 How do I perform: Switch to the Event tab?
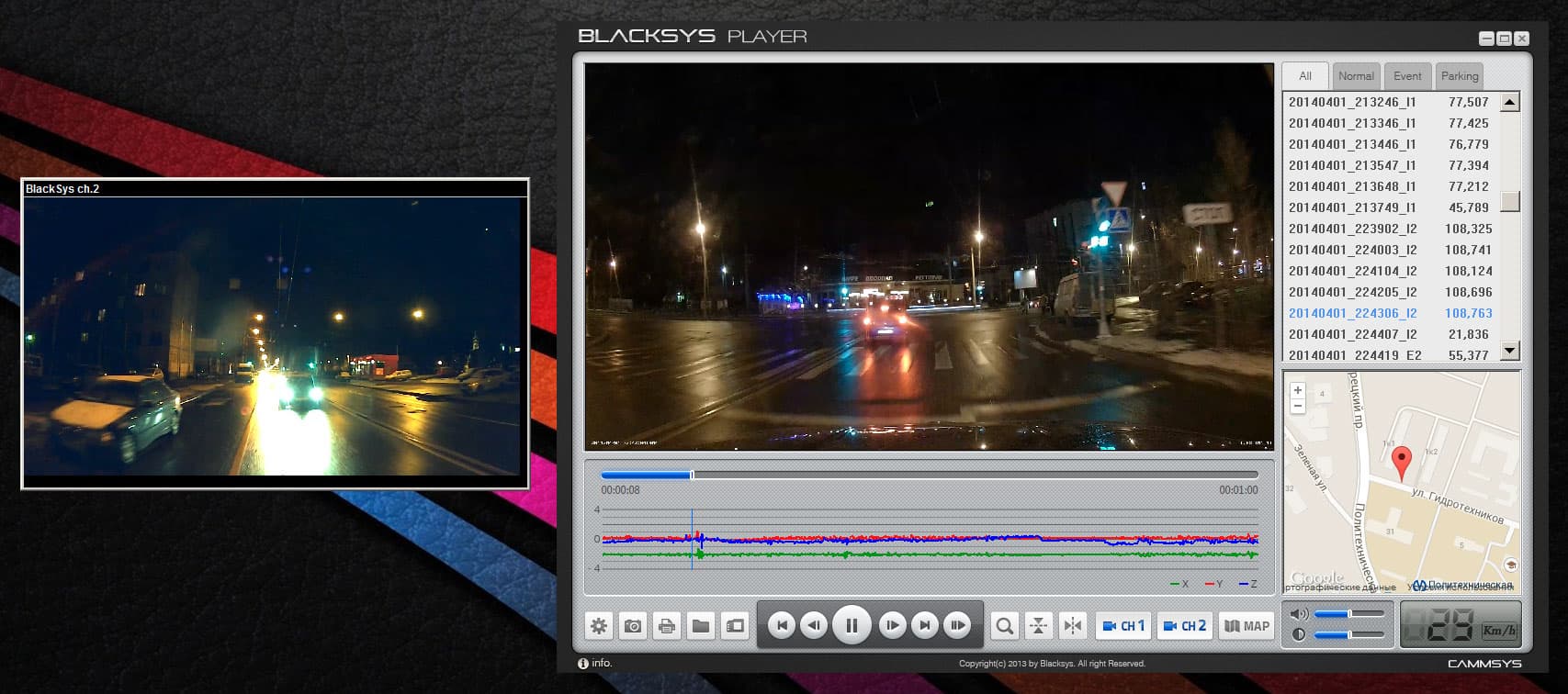1407,76
